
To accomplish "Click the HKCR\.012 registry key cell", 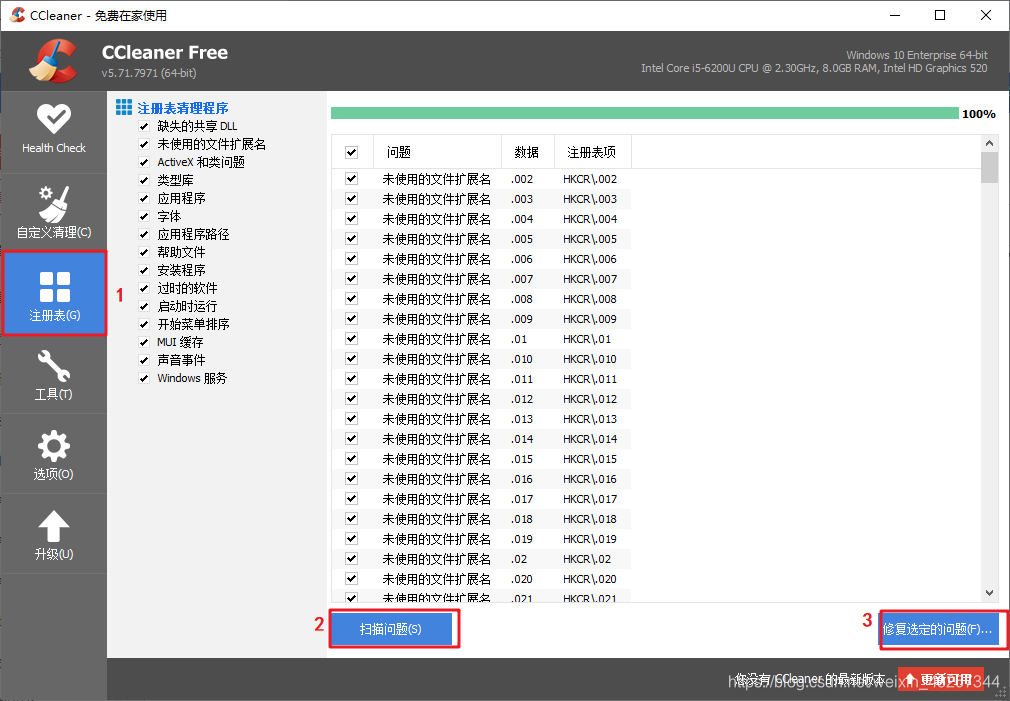I will (590, 399).
